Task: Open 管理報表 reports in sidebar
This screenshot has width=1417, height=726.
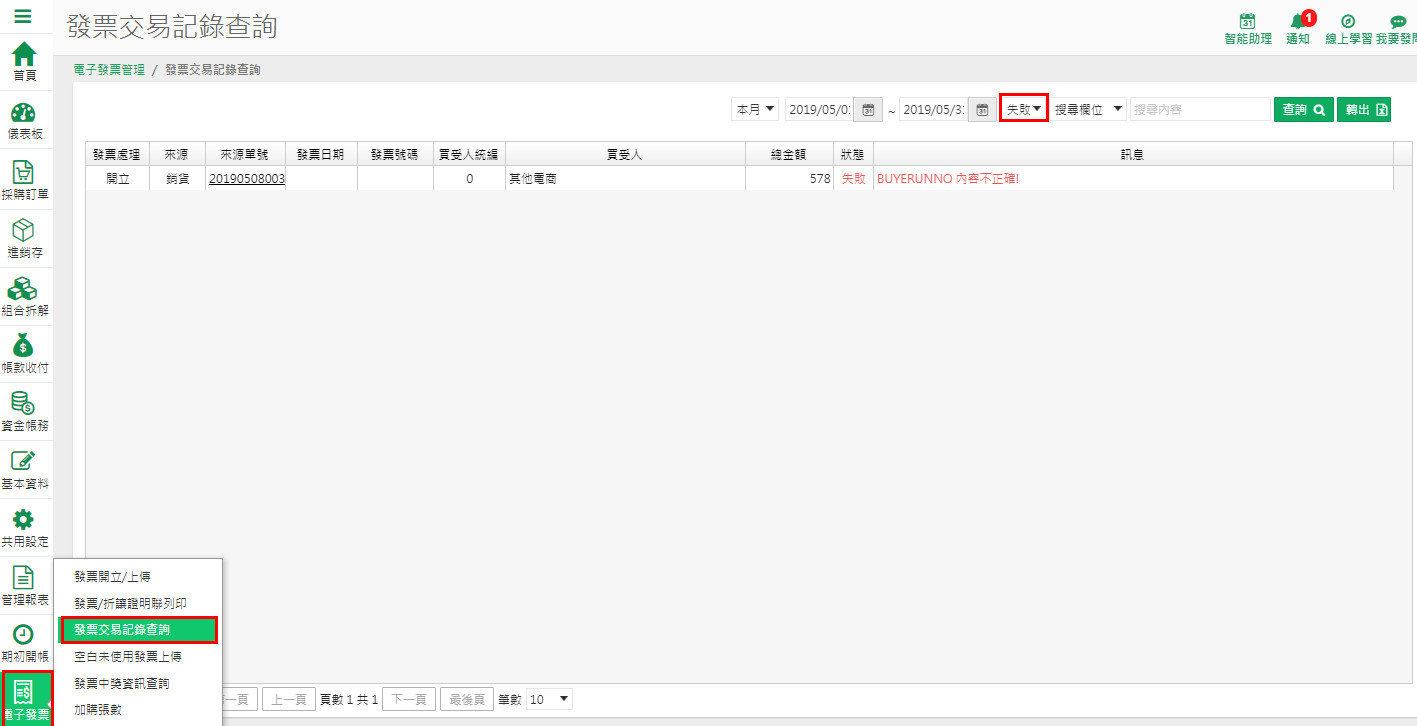Action: coord(24,584)
